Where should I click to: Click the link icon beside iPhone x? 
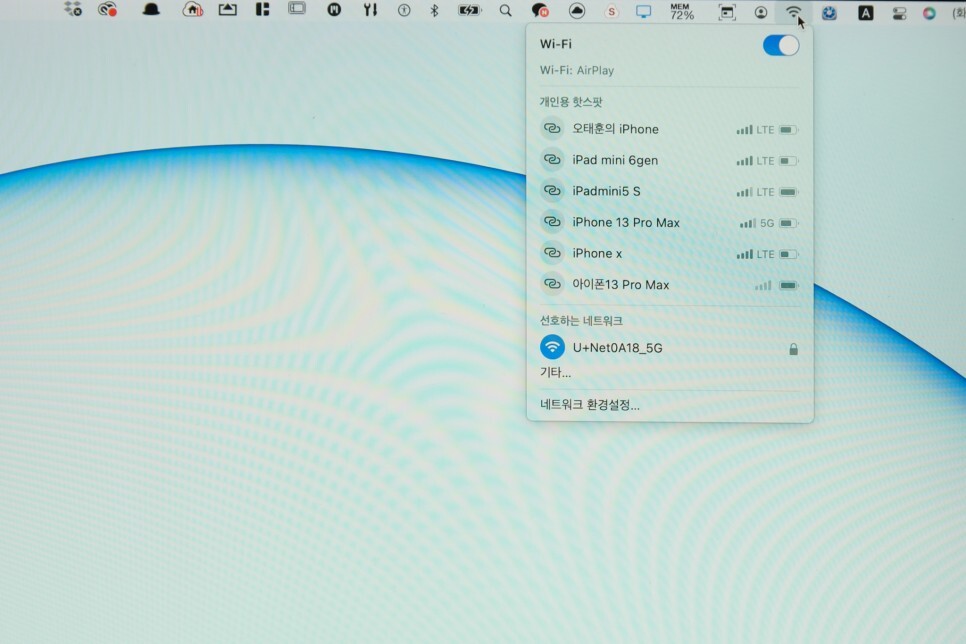552,253
